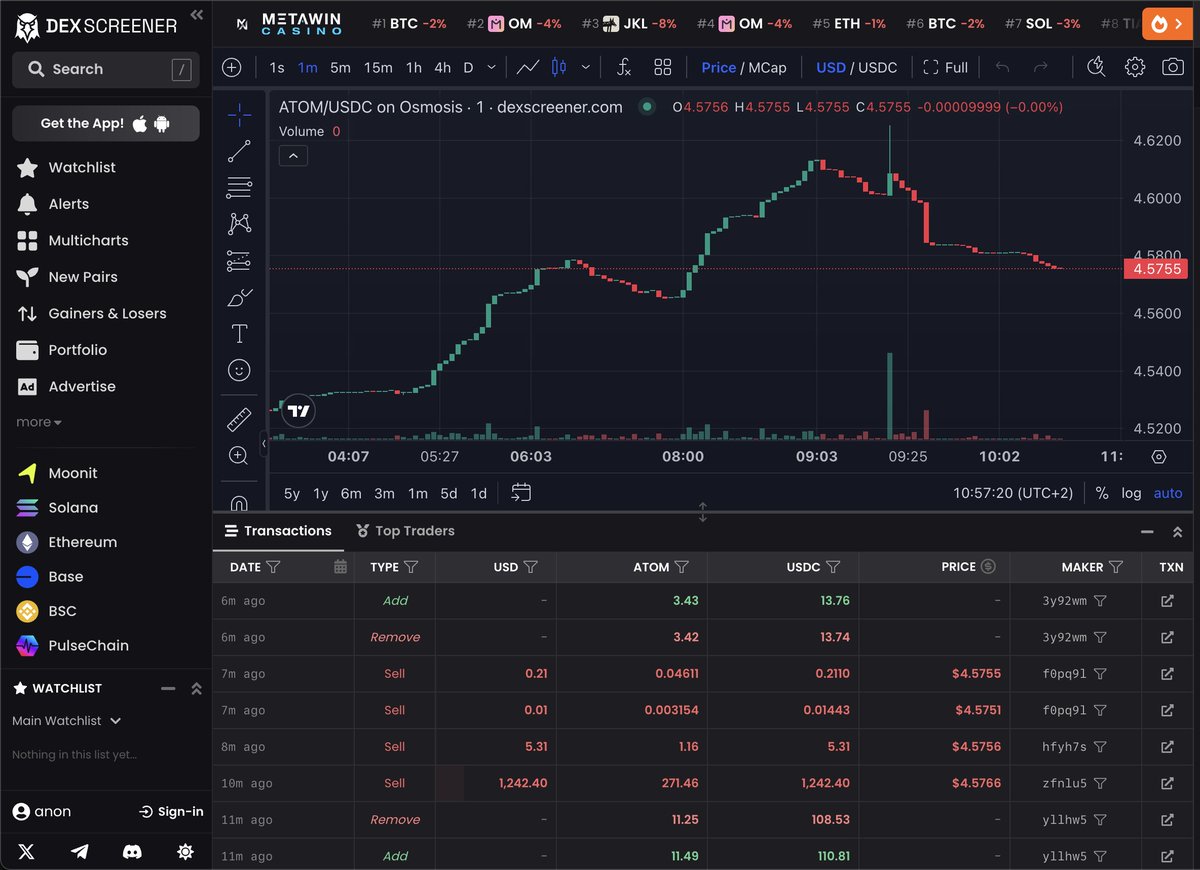Open chart settings gear icon
This screenshot has width=1200, height=870.
point(1135,67)
